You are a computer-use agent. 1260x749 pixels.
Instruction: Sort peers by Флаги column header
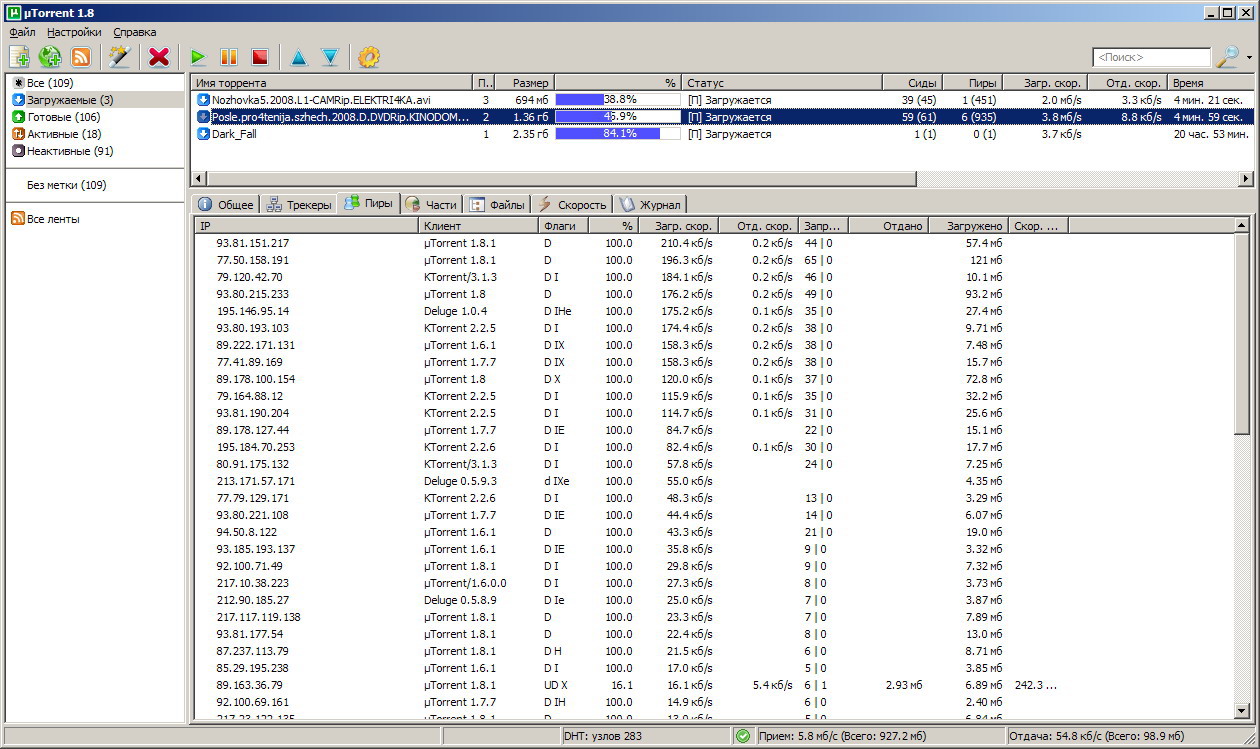(x=563, y=226)
